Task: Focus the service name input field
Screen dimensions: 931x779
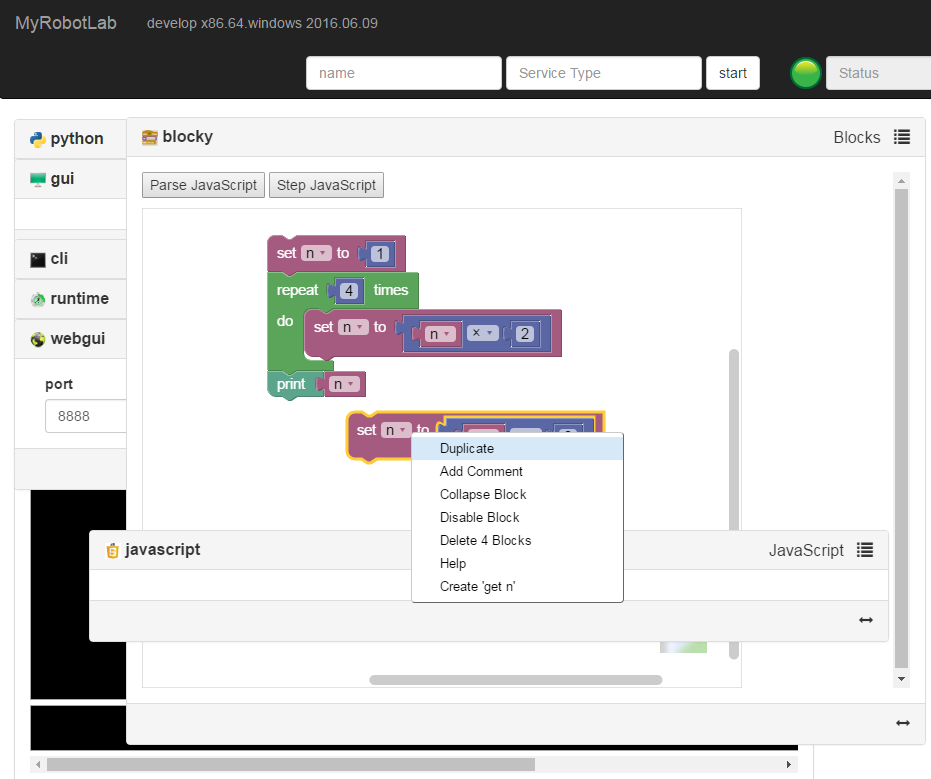Action: tap(404, 73)
